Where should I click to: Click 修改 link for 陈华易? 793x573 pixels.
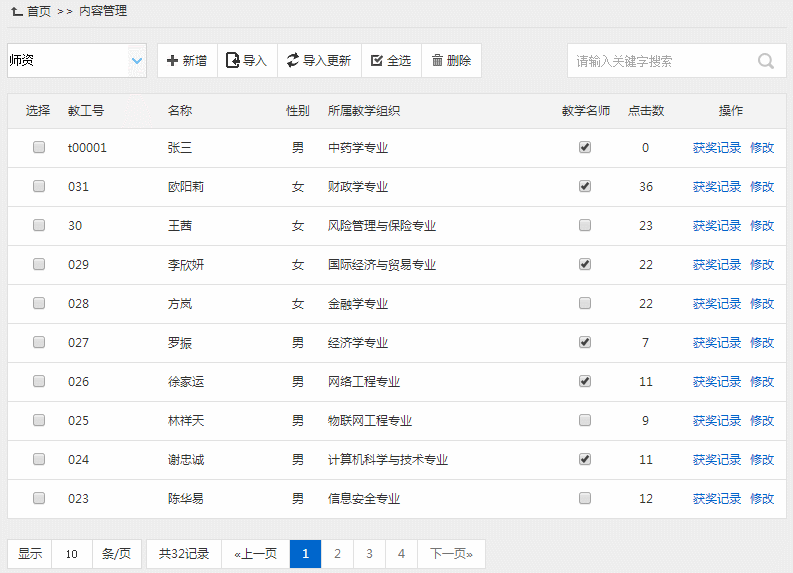tap(762, 499)
